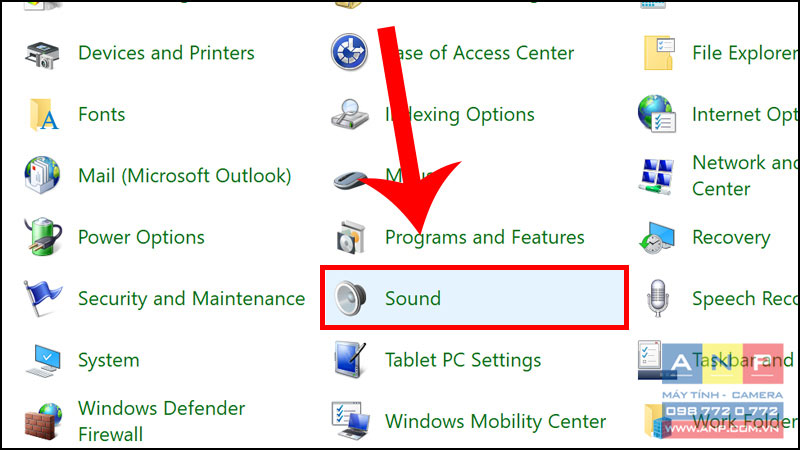Select the Power Options text link

click(141, 238)
